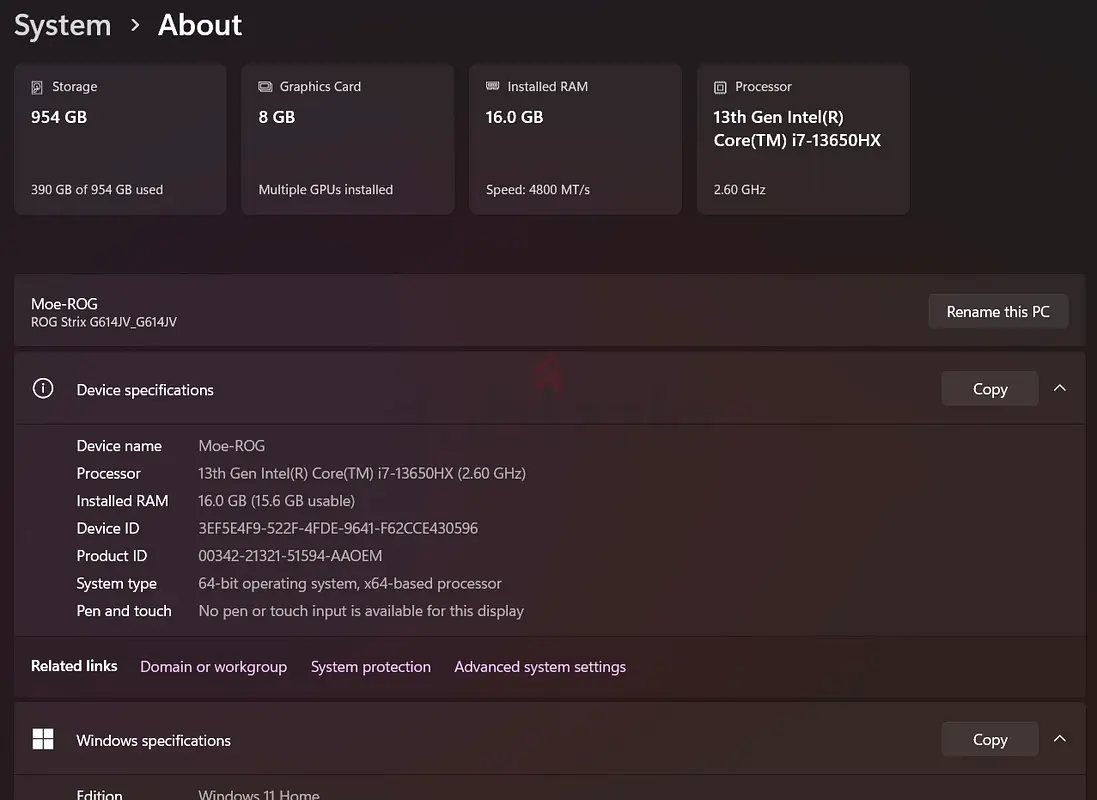Screen dimensions: 1097x800
Task: Copy the Windows specifications
Action: 990,739
